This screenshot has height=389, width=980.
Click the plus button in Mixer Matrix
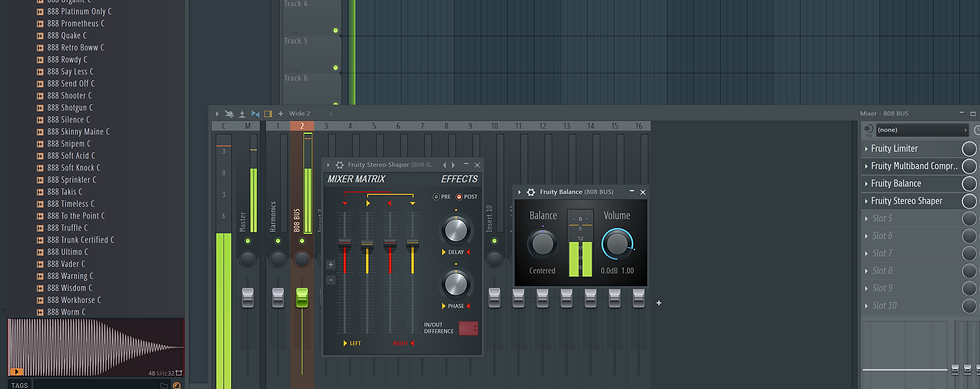point(331,265)
